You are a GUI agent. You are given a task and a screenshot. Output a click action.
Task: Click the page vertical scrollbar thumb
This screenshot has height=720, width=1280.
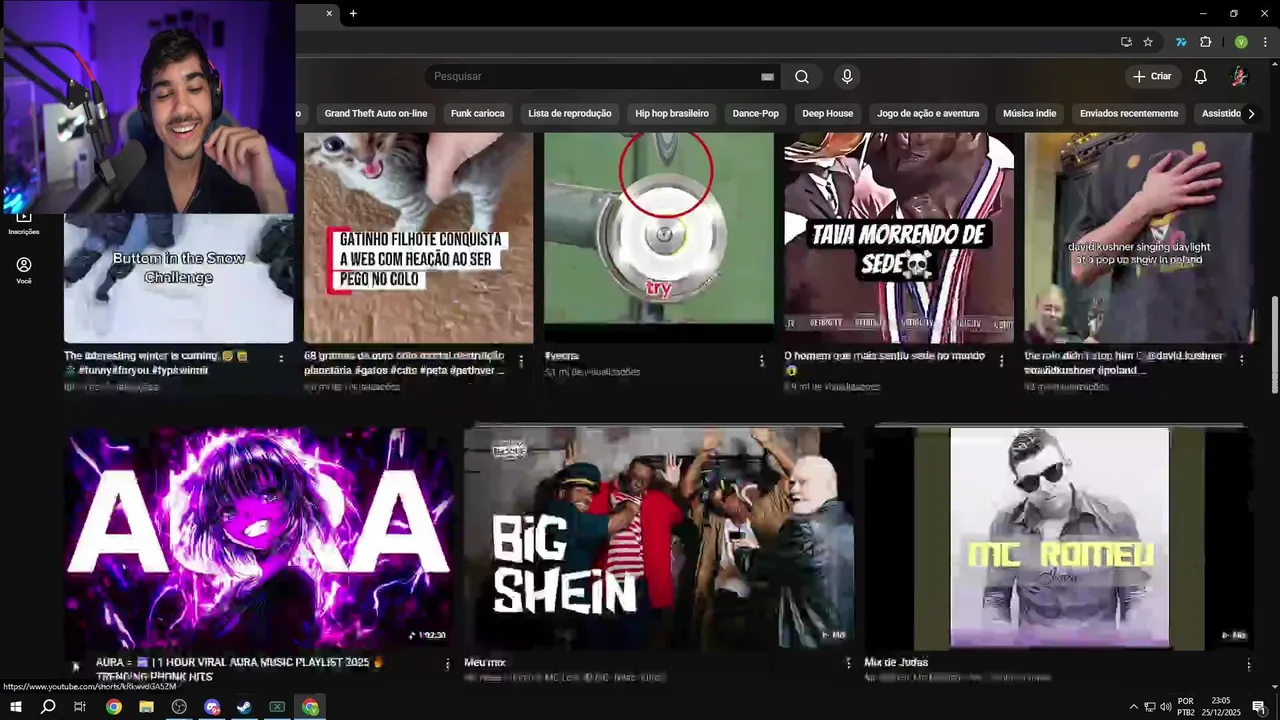[x=1274, y=345]
